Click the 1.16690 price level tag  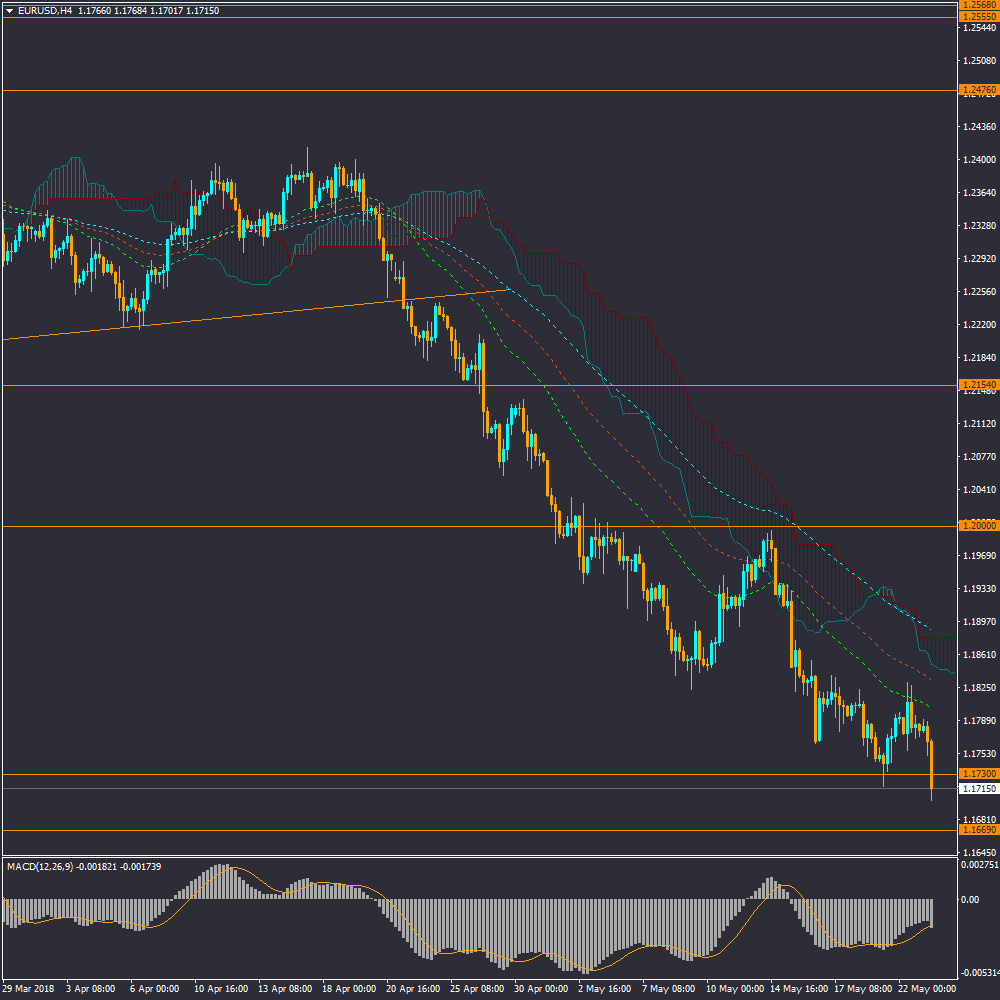coord(978,830)
